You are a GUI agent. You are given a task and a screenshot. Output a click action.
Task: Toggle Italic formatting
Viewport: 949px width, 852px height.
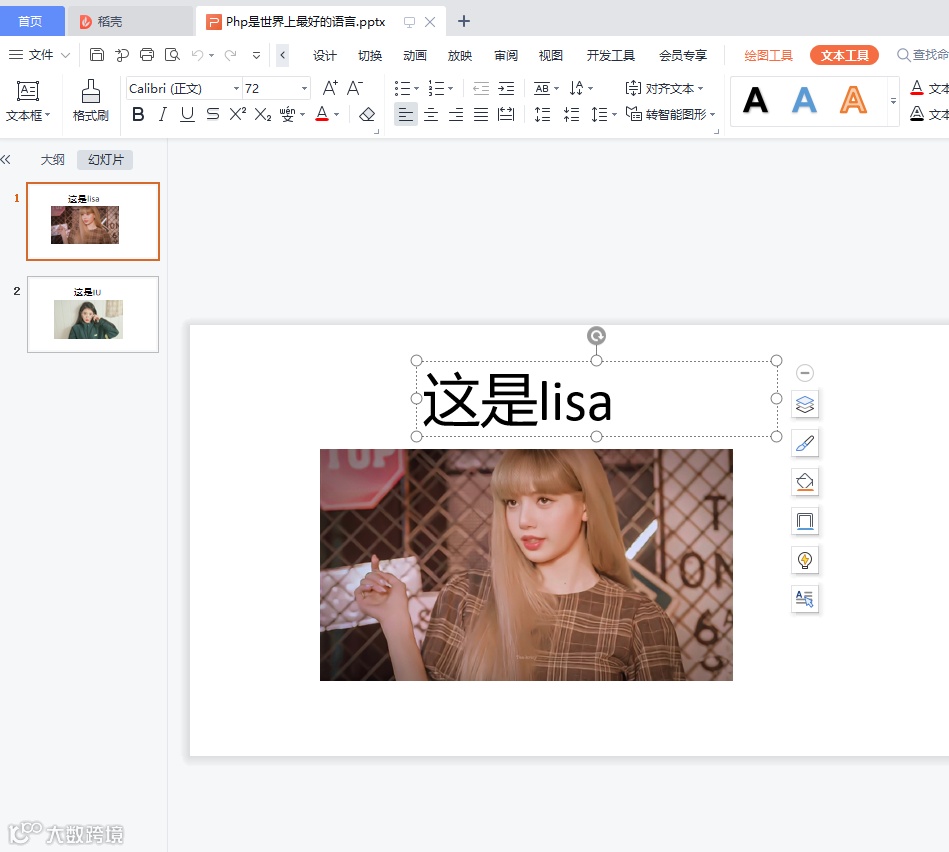162,114
